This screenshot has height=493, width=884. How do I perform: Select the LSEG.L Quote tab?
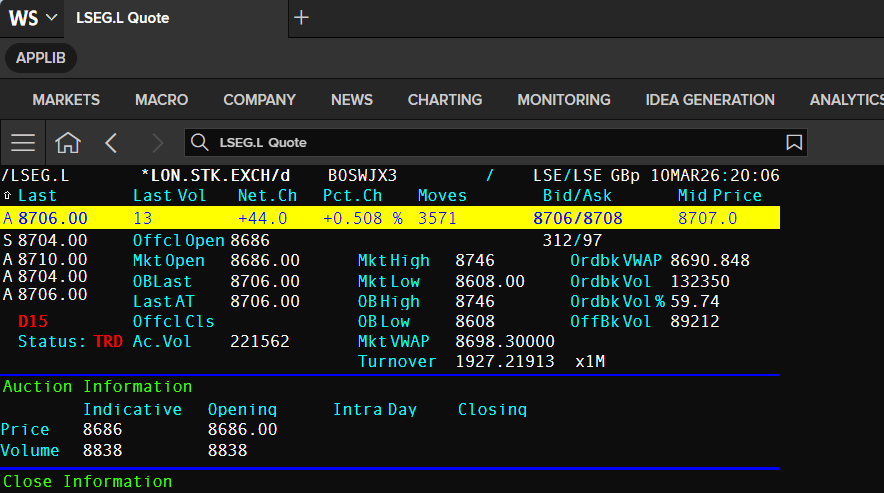coord(122,18)
